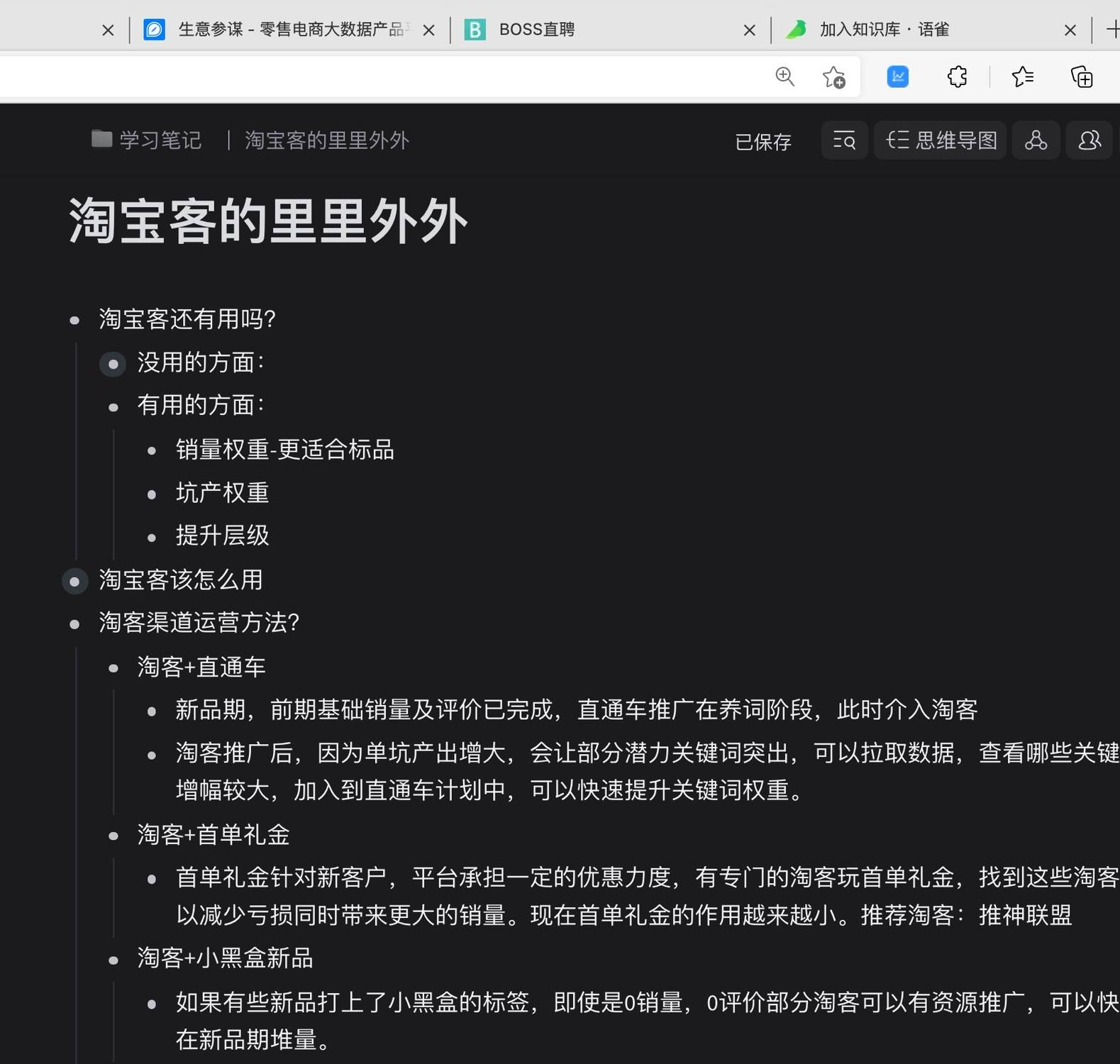The image size is (1120, 1064).
Task: Open the browser extensions puzzle icon
Action: [957, 77]
